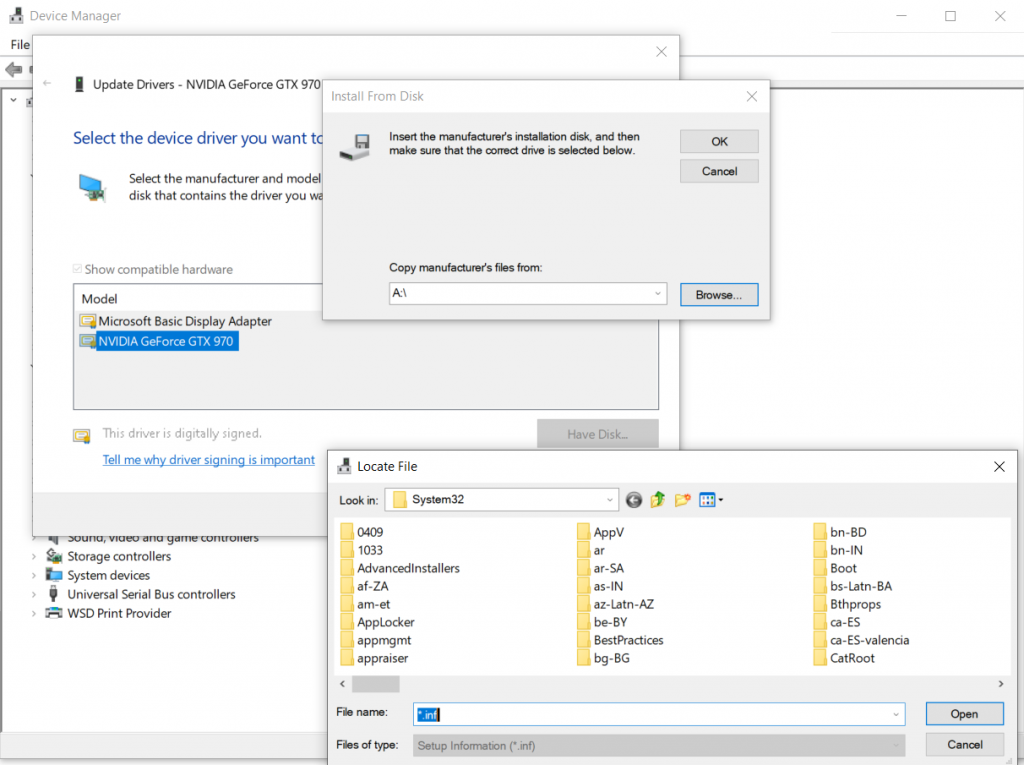Click OK in Install From Disk
Screen dimensions: 1024x765
tap(719, 141)
